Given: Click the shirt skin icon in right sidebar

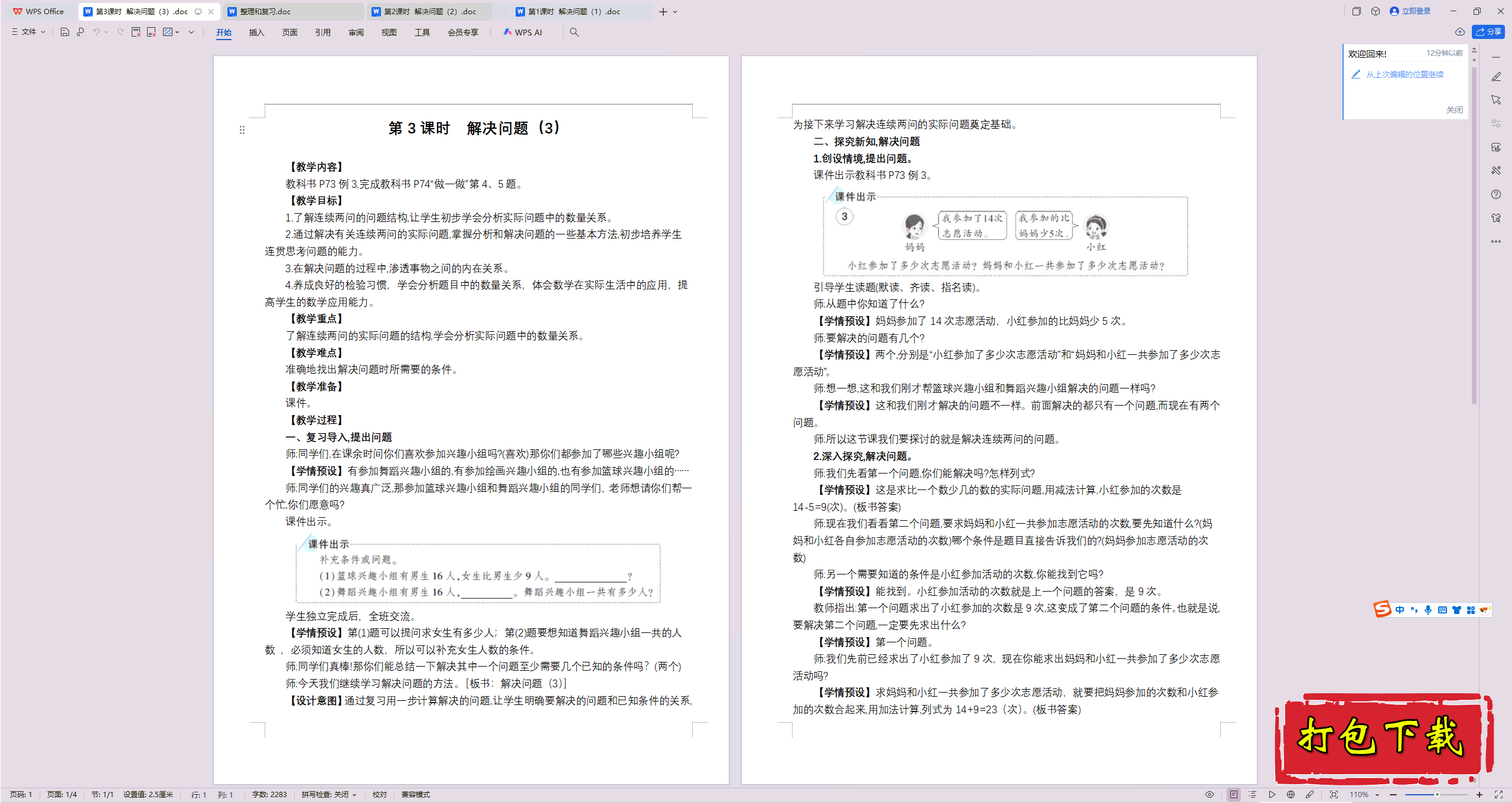Looking at the screenshot, I should point(1496,218).
